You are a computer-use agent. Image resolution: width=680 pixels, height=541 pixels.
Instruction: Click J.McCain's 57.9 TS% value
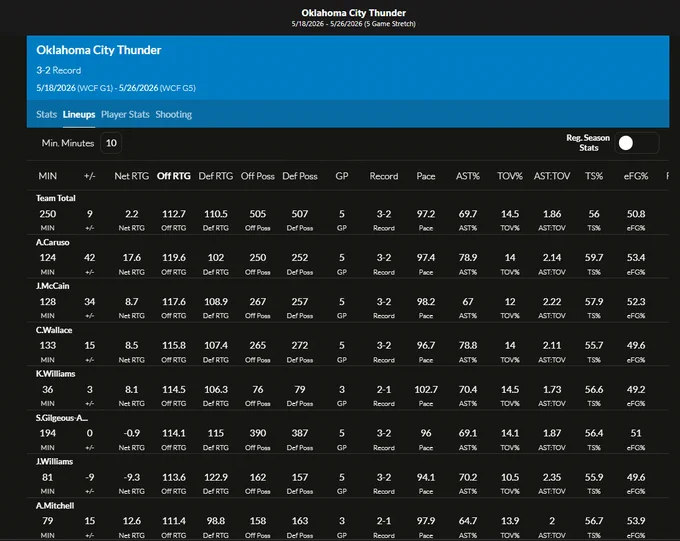click(x=594, y=302)
